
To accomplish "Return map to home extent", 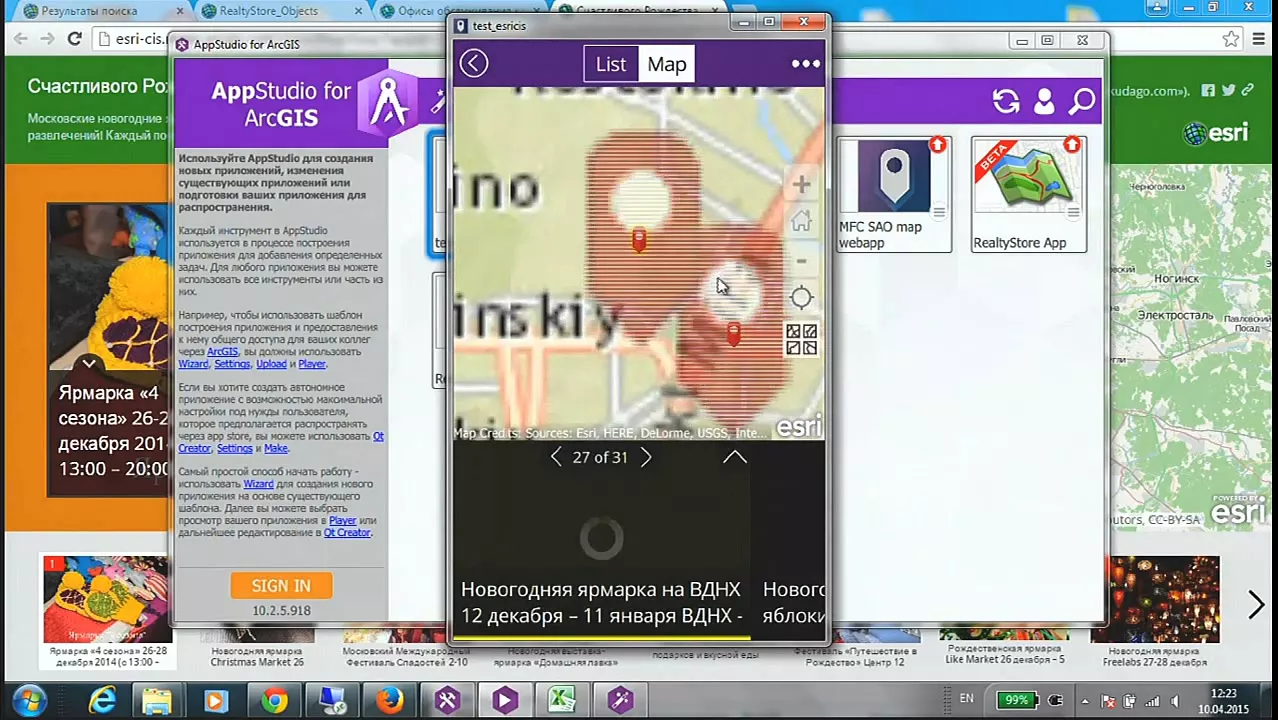I will click(x=801, y=221).
